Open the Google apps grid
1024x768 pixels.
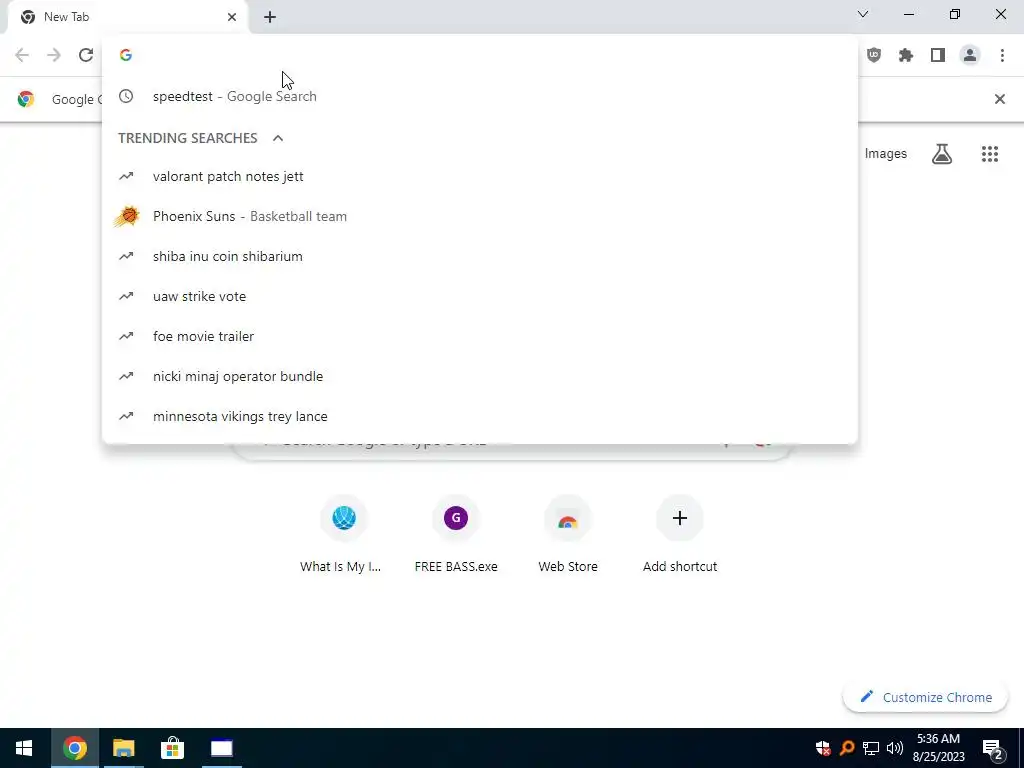coord(989,153)
